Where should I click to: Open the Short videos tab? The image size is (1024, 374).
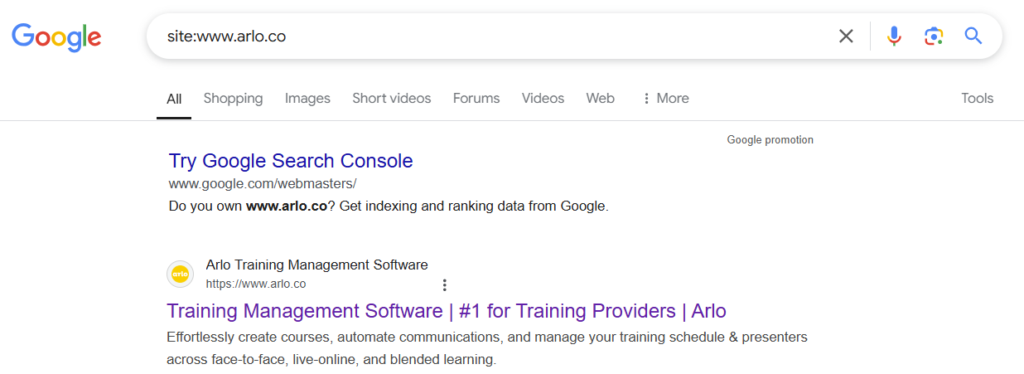[x=392, y=99]
